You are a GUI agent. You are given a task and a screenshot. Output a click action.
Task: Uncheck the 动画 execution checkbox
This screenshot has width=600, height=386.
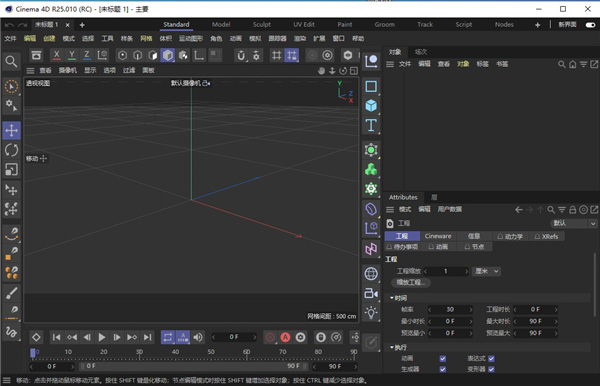[x=443, y=358]
